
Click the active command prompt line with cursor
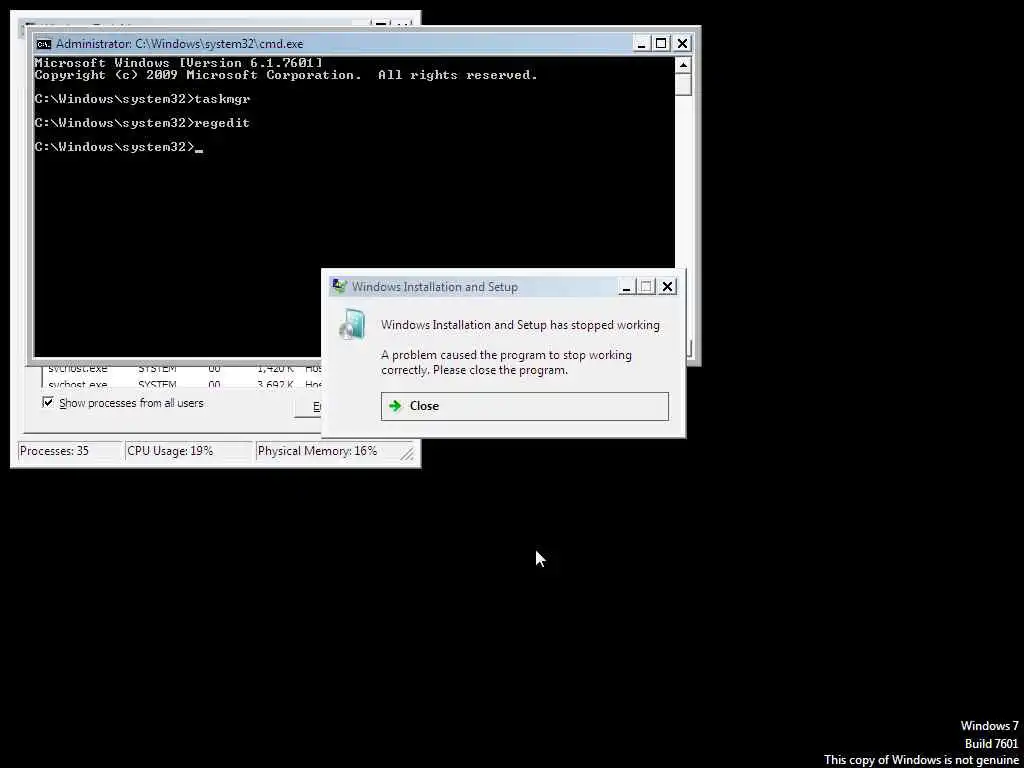(x=118, y=147)
